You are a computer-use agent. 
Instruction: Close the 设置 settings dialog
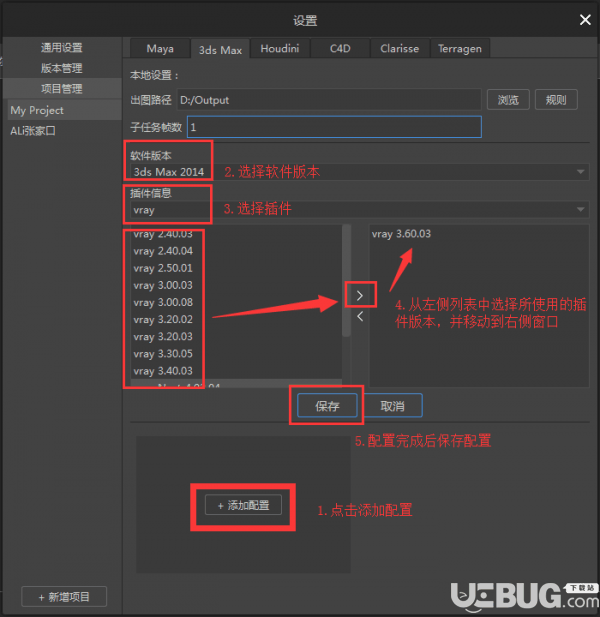tap(585, 20)
